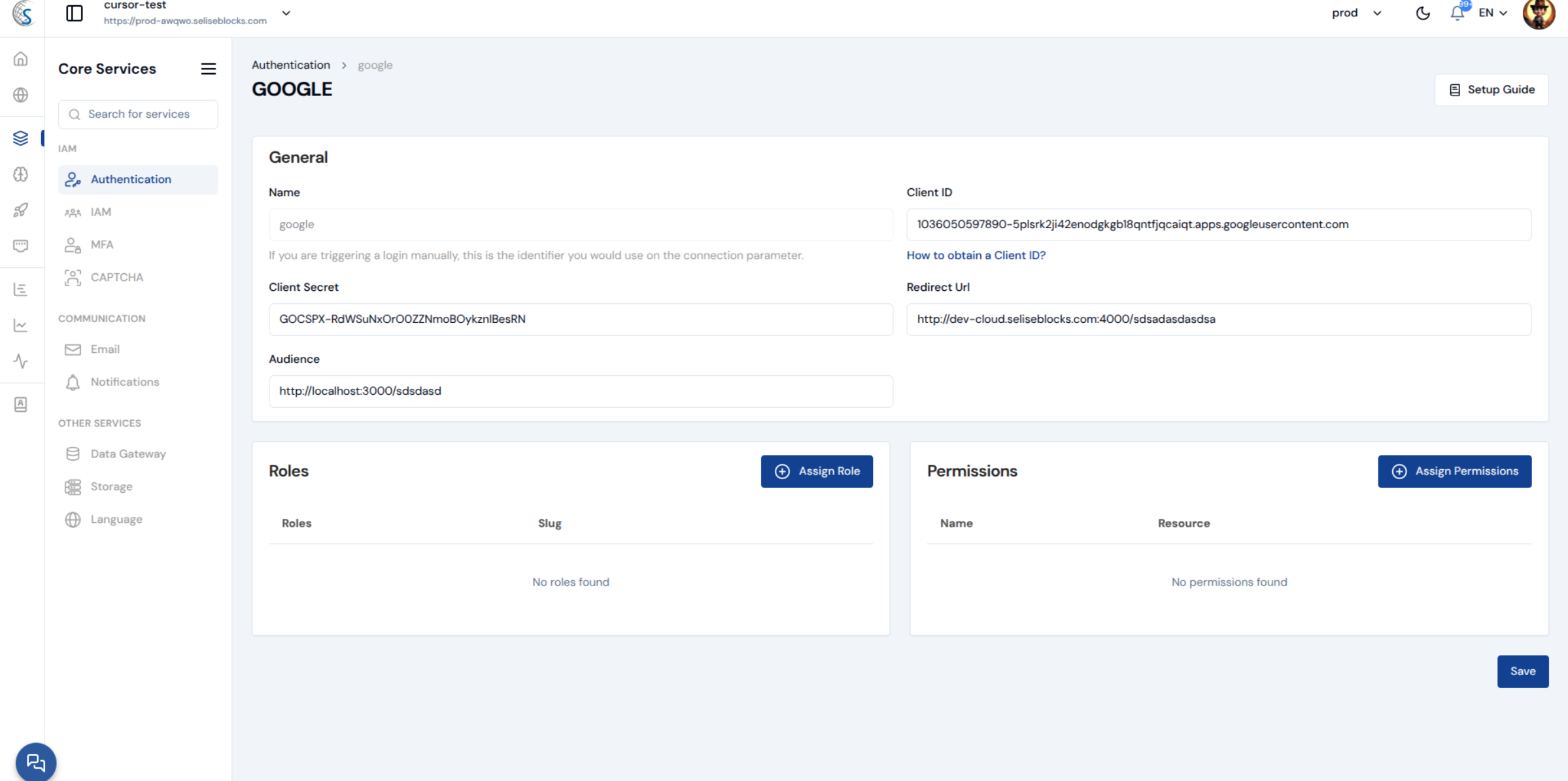1568x781 pixels.
Task: Open the chat support bubble
Action: (x=35, y=762)
